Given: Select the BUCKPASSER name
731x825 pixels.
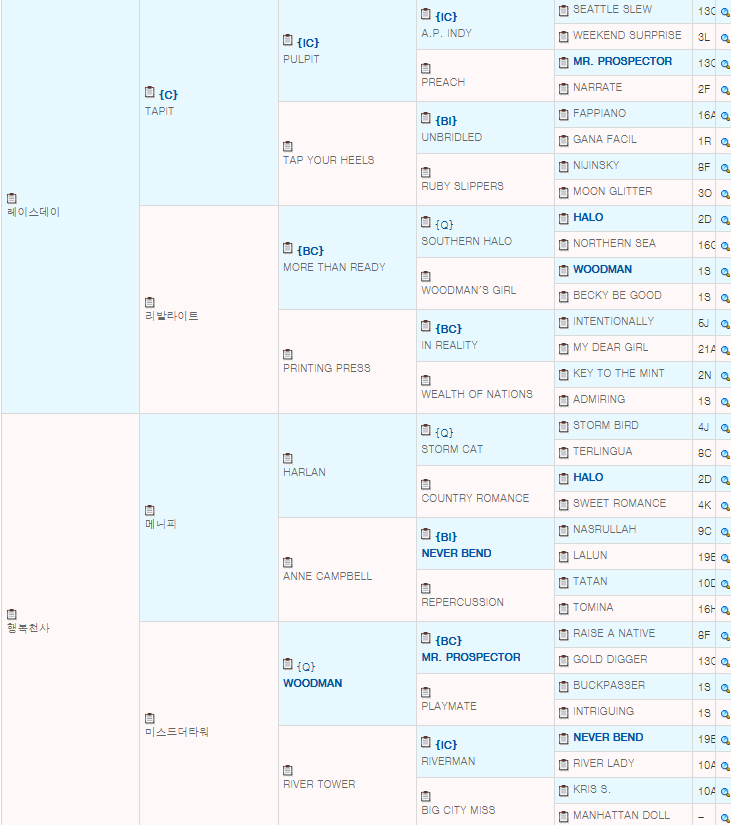Looking at the screenshot, I should [609, 686].
